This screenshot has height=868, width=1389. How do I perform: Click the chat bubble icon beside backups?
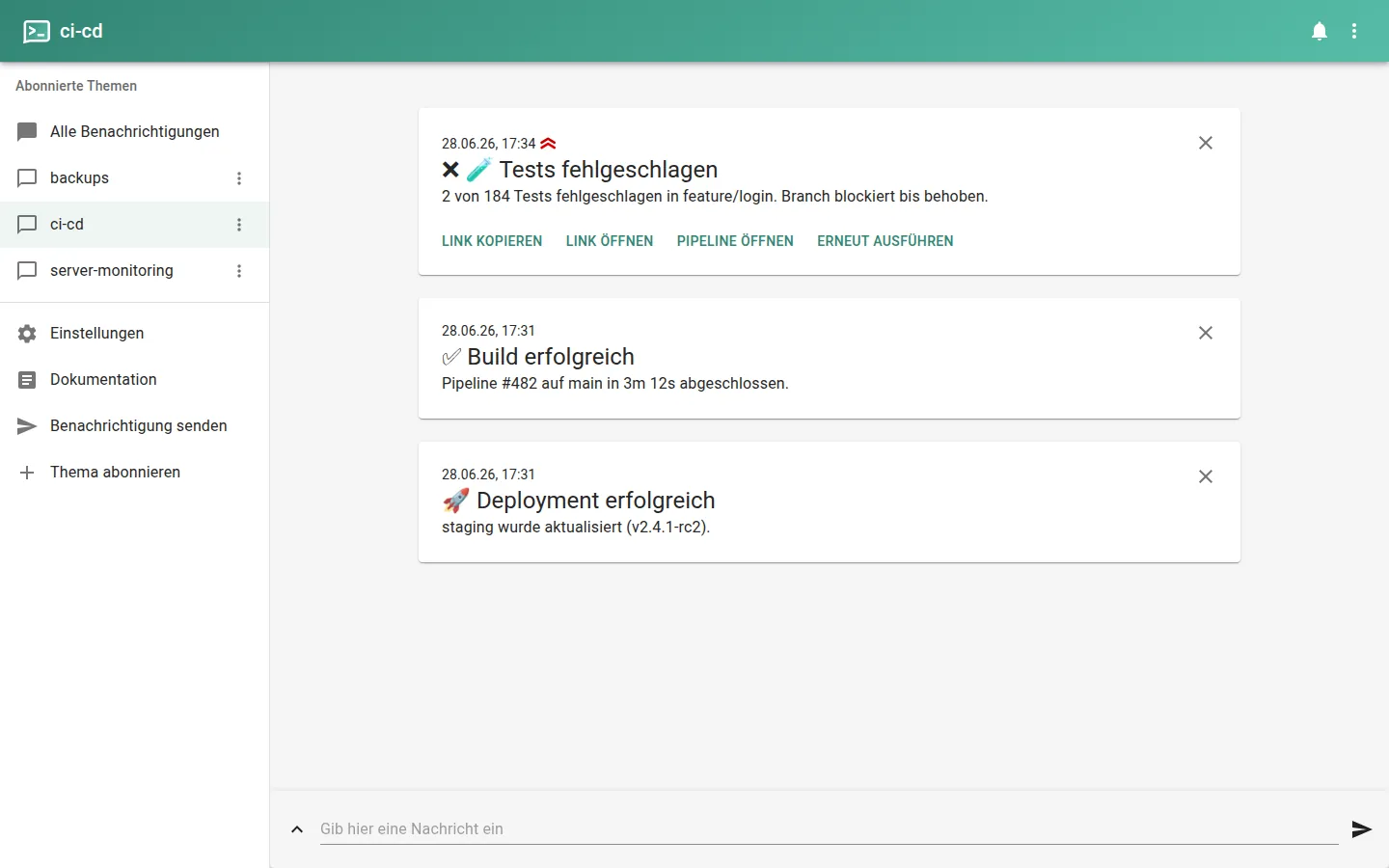click(27, 178)
